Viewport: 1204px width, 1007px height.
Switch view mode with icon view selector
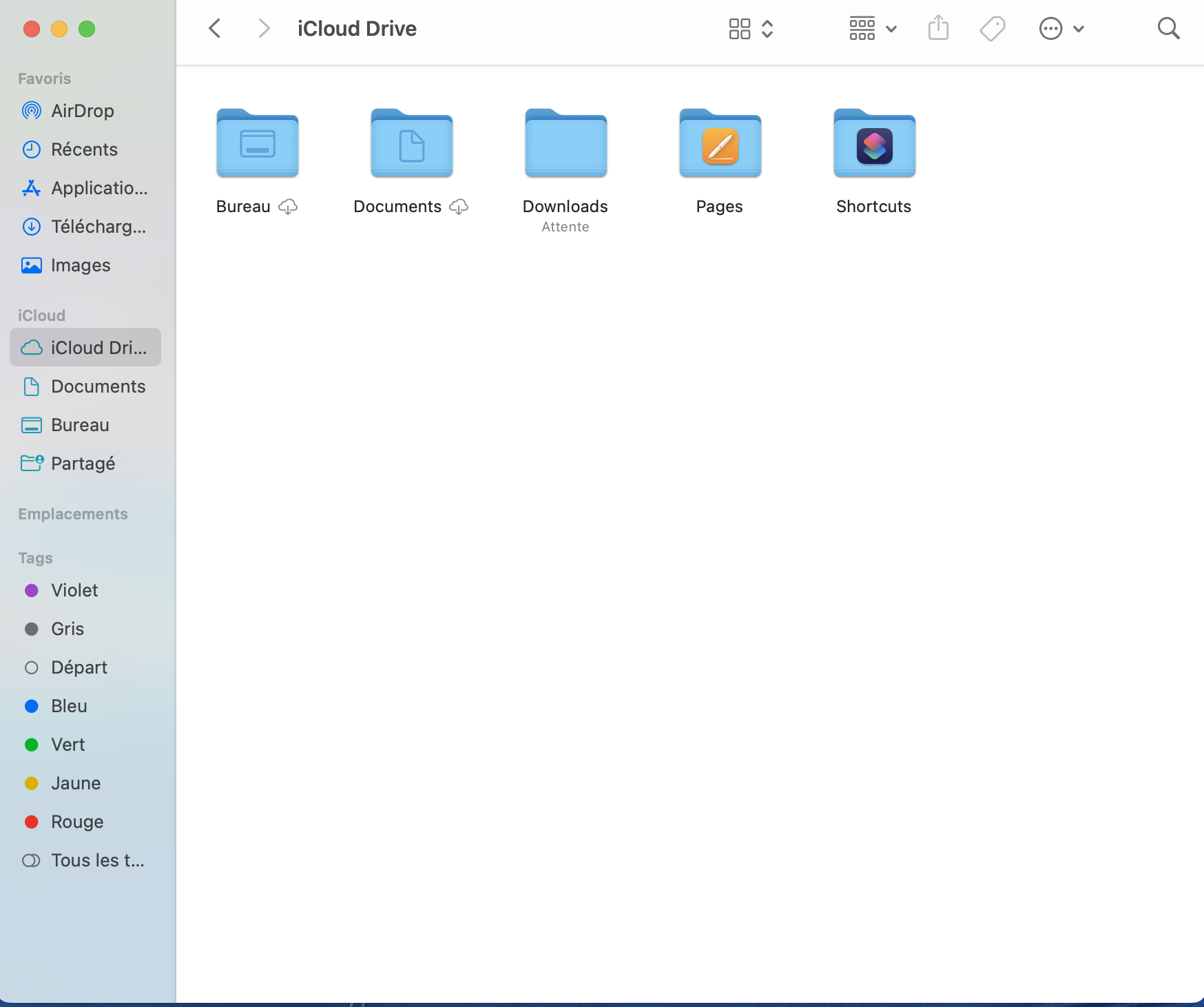point(751,29)
